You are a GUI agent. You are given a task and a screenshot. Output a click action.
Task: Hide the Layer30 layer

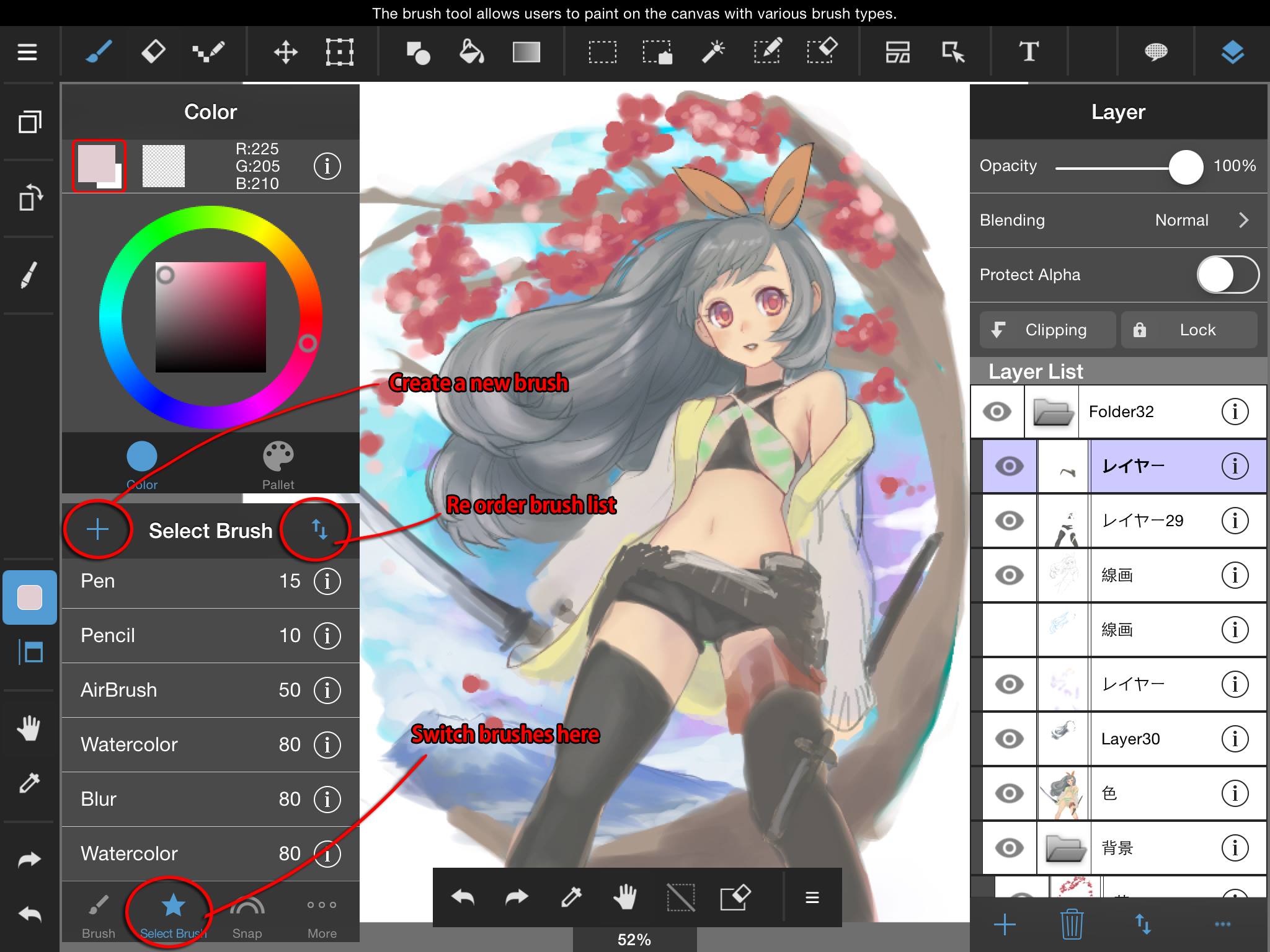point(1010,739)
